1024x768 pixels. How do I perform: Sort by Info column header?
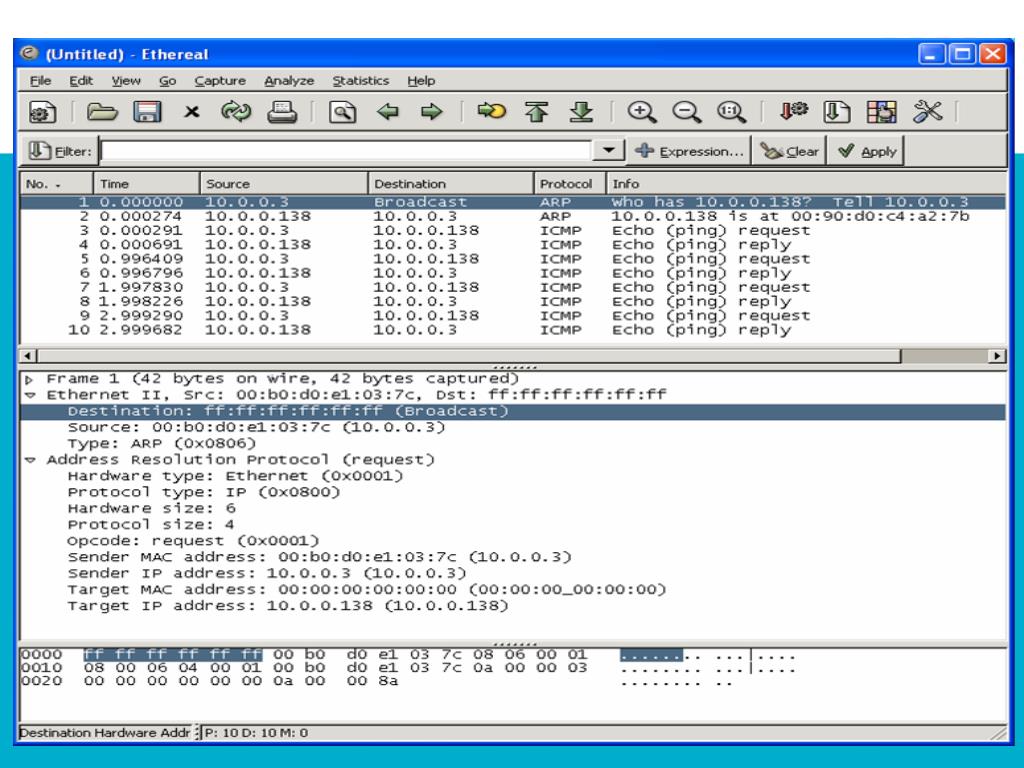click(807, 184)
